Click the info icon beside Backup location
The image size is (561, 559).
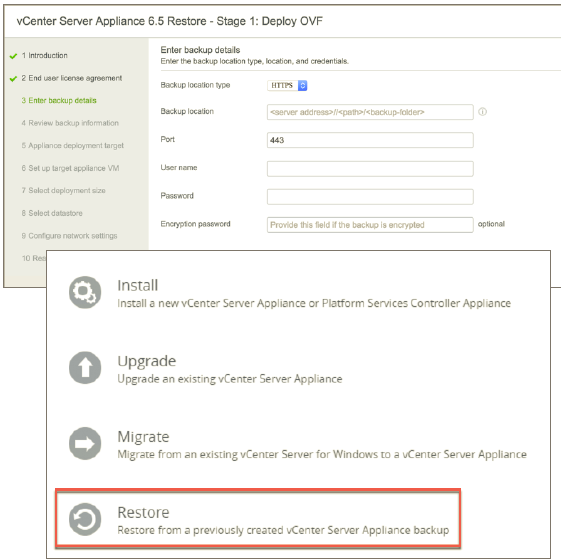point(482,112)
